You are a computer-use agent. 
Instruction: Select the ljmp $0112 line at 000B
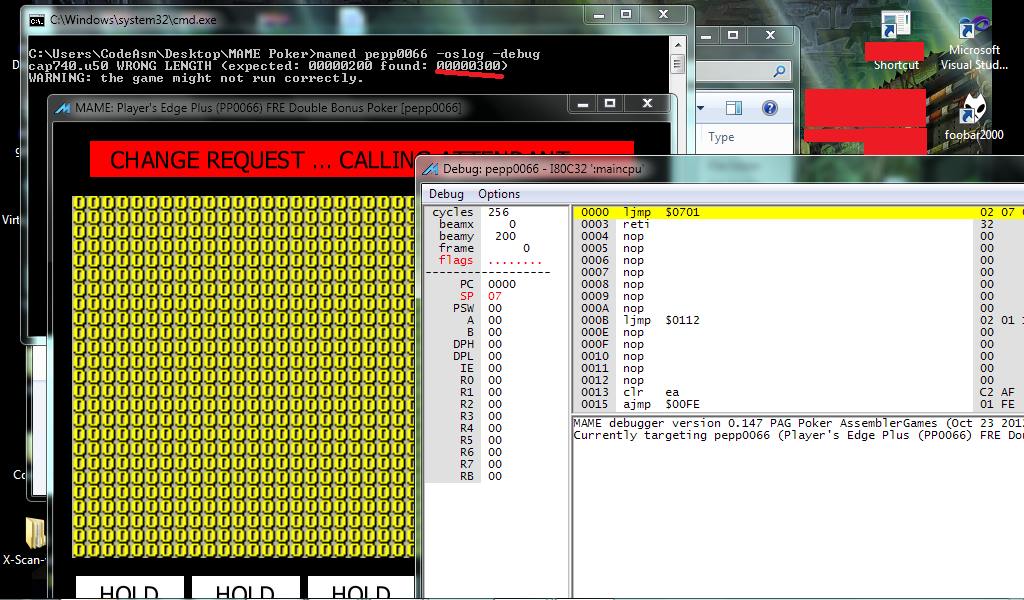798,320
